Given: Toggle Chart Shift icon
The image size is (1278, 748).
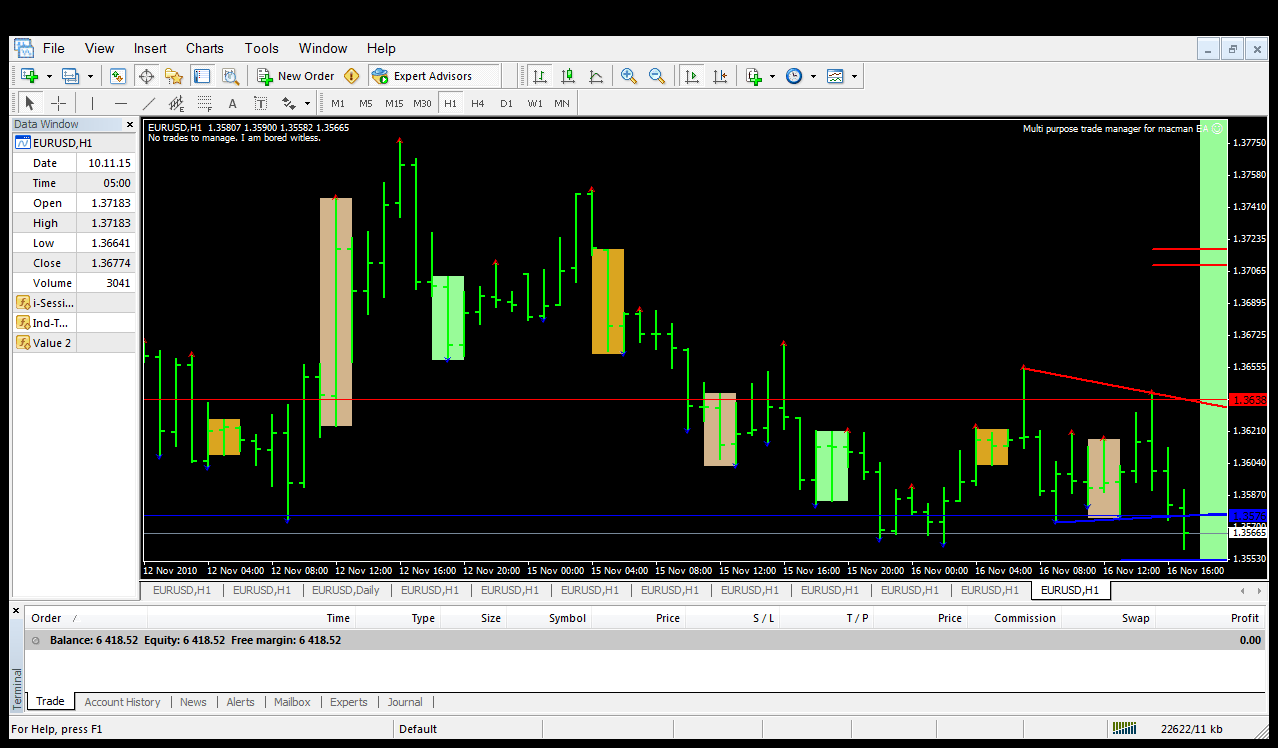Looking at the screenshot, I should coord(719,76).
